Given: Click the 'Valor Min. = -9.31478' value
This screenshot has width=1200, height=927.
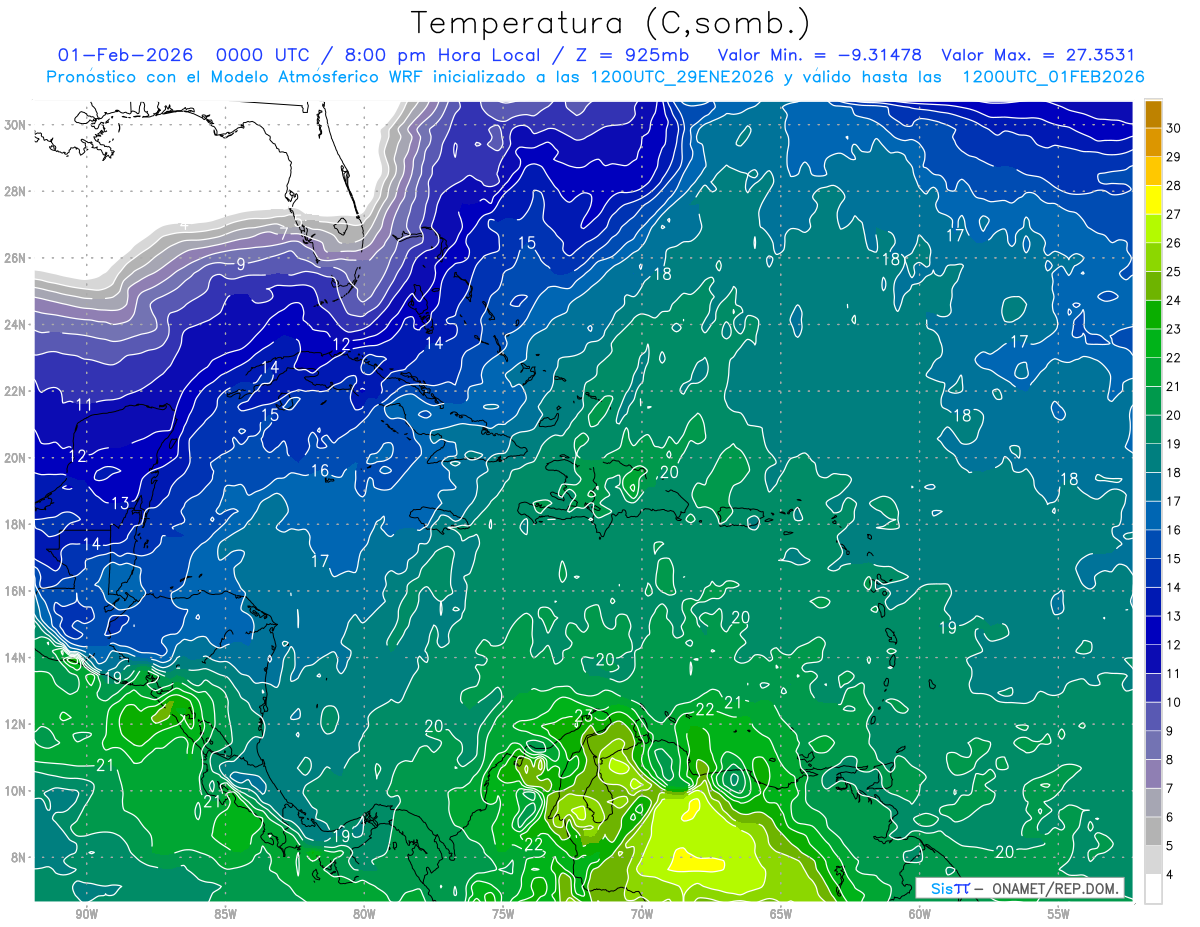Looking at the screenshot, I should (820, 55).
